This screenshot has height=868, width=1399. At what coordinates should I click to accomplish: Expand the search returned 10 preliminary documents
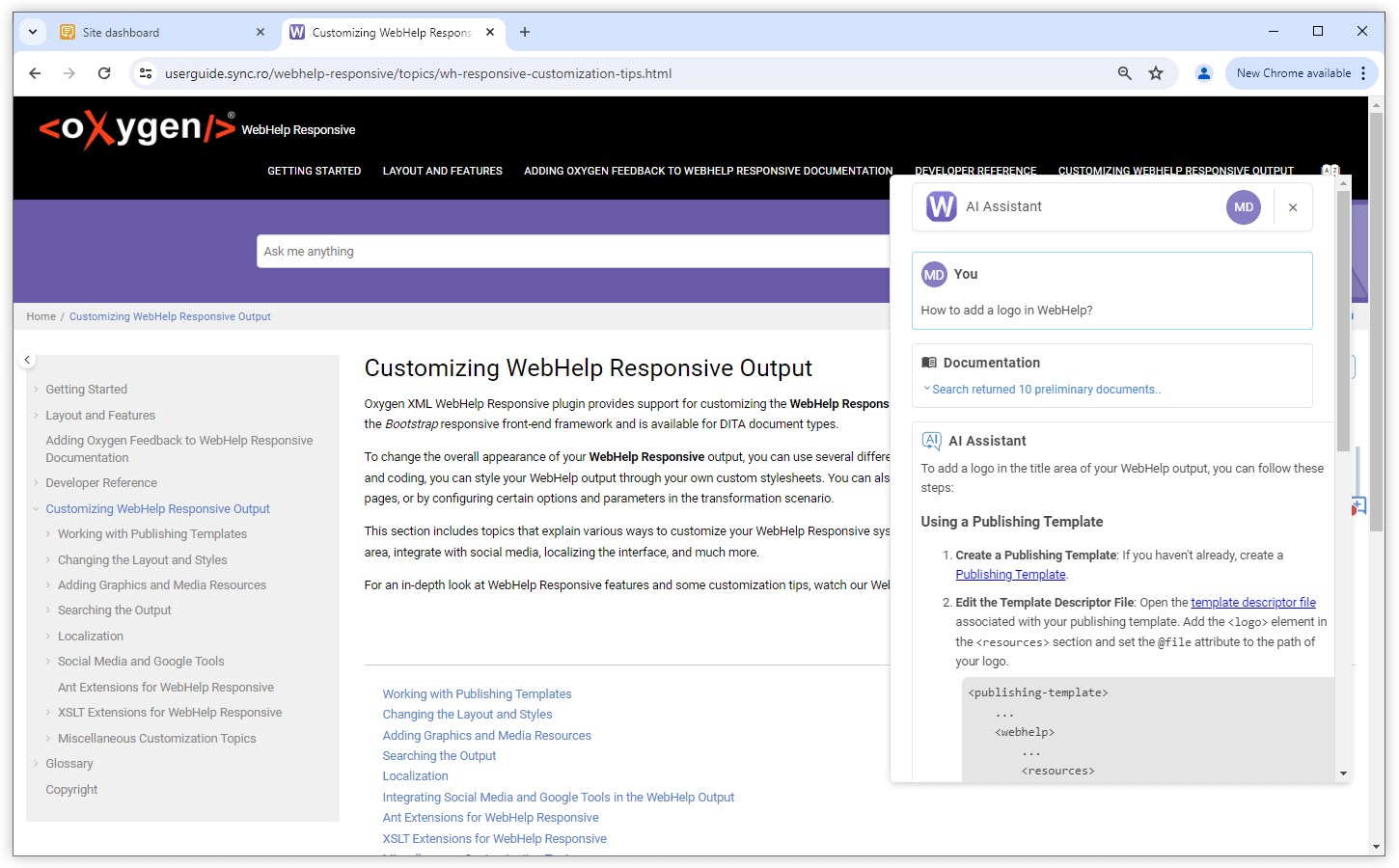pos(1042,390)
